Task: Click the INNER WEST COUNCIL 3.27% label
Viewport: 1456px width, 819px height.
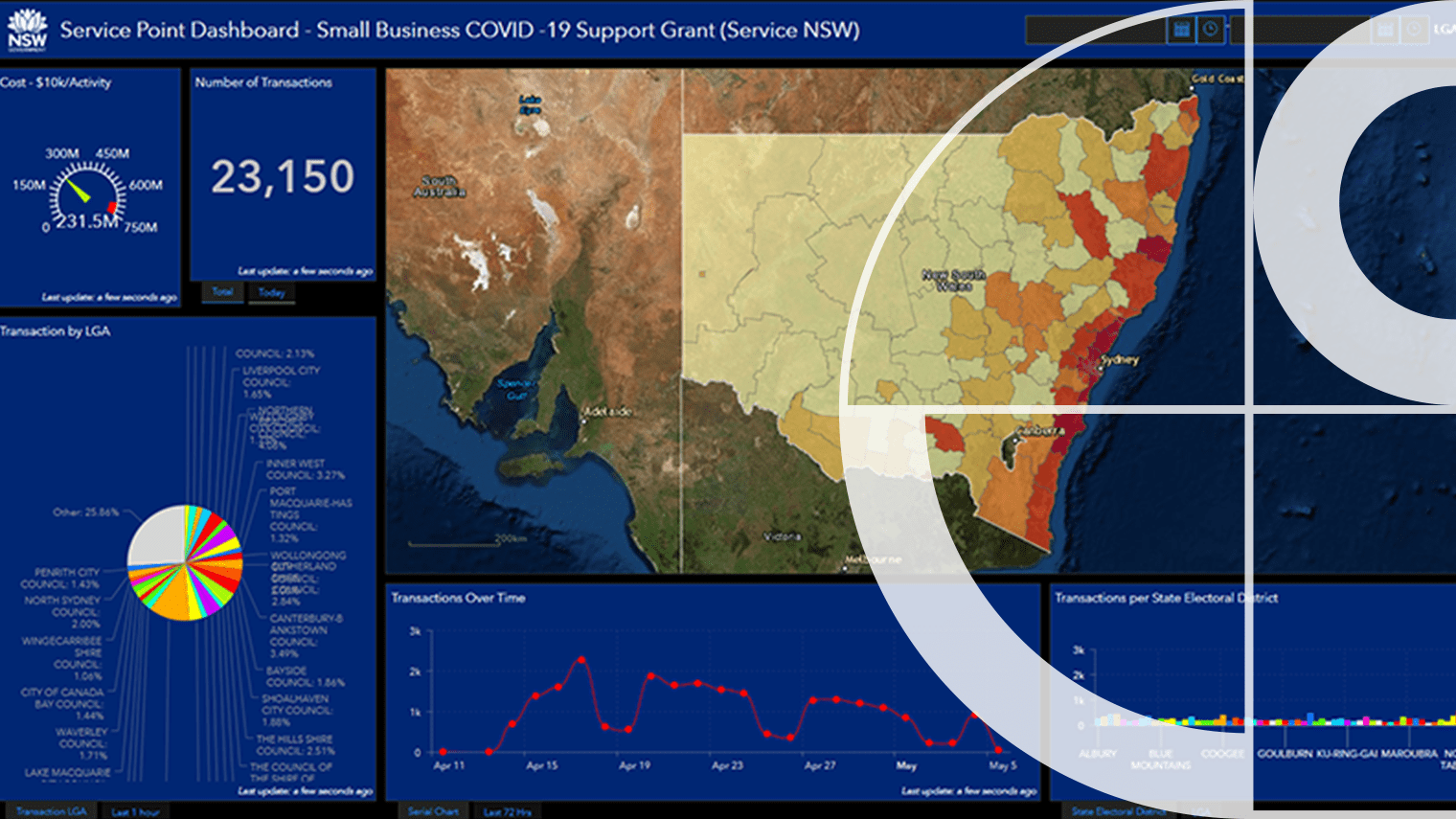Action: [x=305, y=469]
